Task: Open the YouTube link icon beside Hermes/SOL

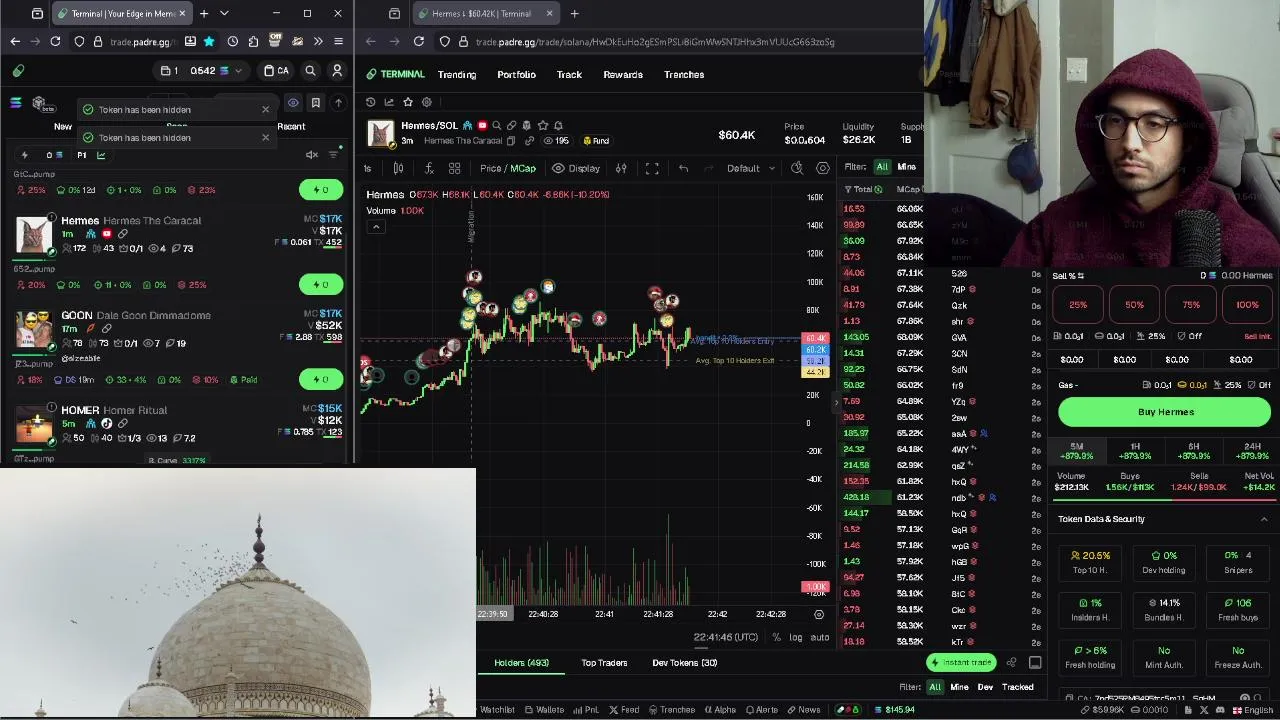Action: click(x=482, y=126)
